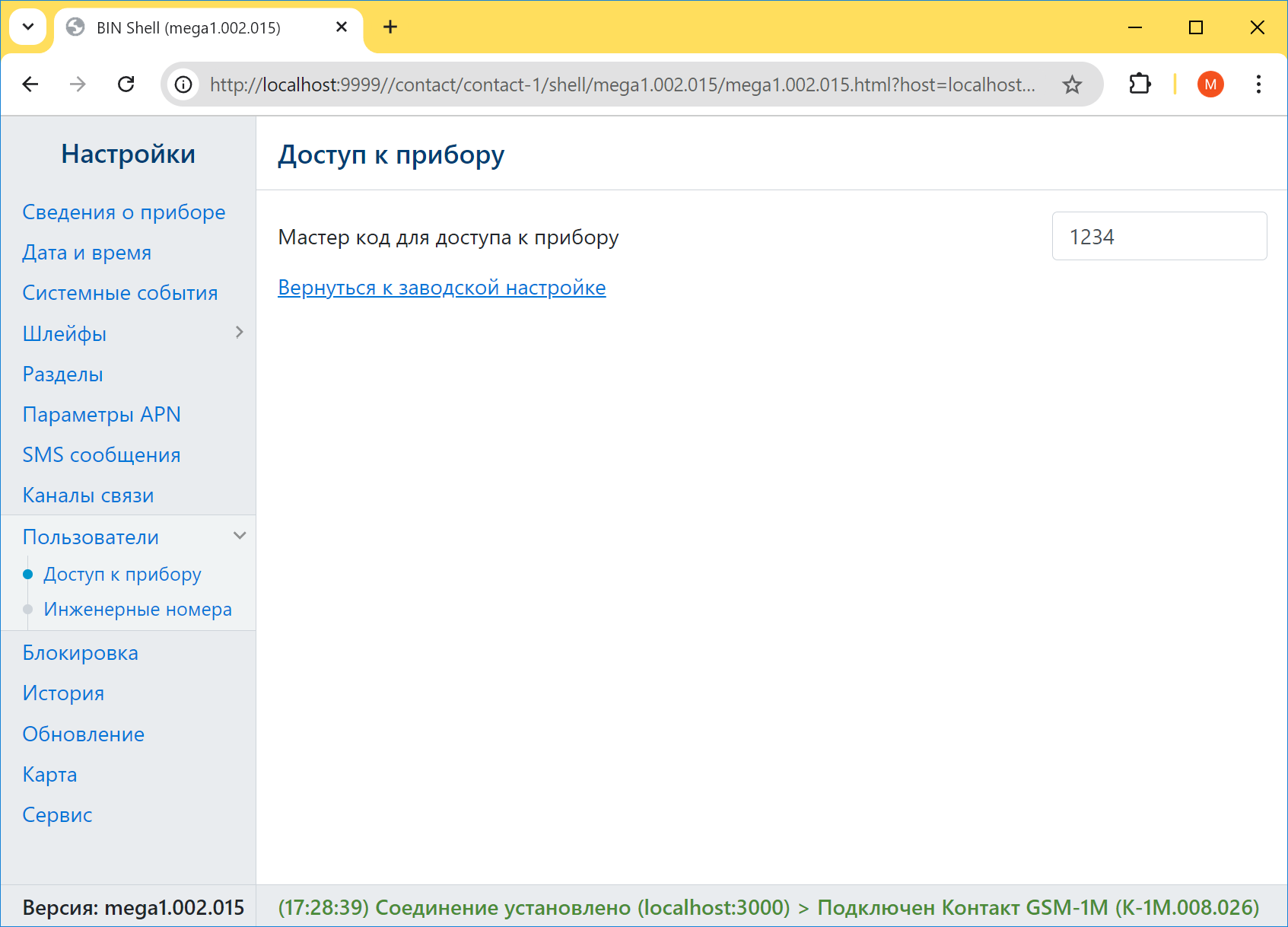
Task: Open the tab search dropdown arrow
Action: (x=28, y=27)
